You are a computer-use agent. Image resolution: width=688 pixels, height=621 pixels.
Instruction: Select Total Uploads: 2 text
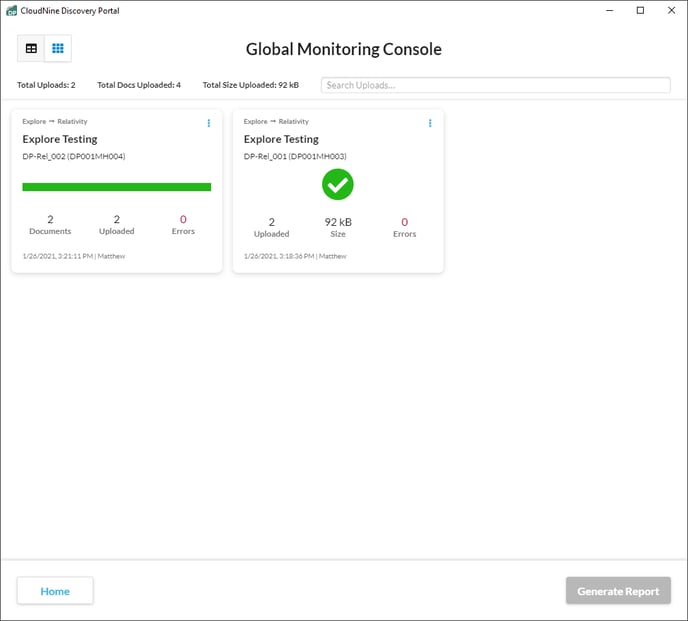[x=46, y=85]
